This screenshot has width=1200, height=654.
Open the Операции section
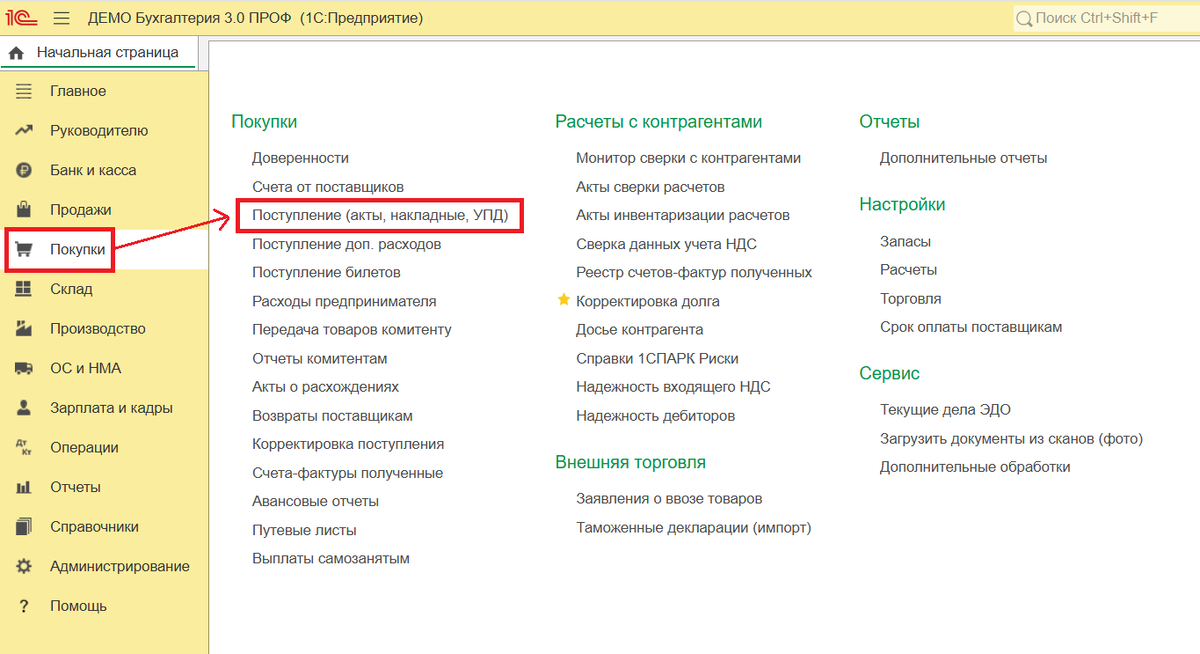point(84,448)
